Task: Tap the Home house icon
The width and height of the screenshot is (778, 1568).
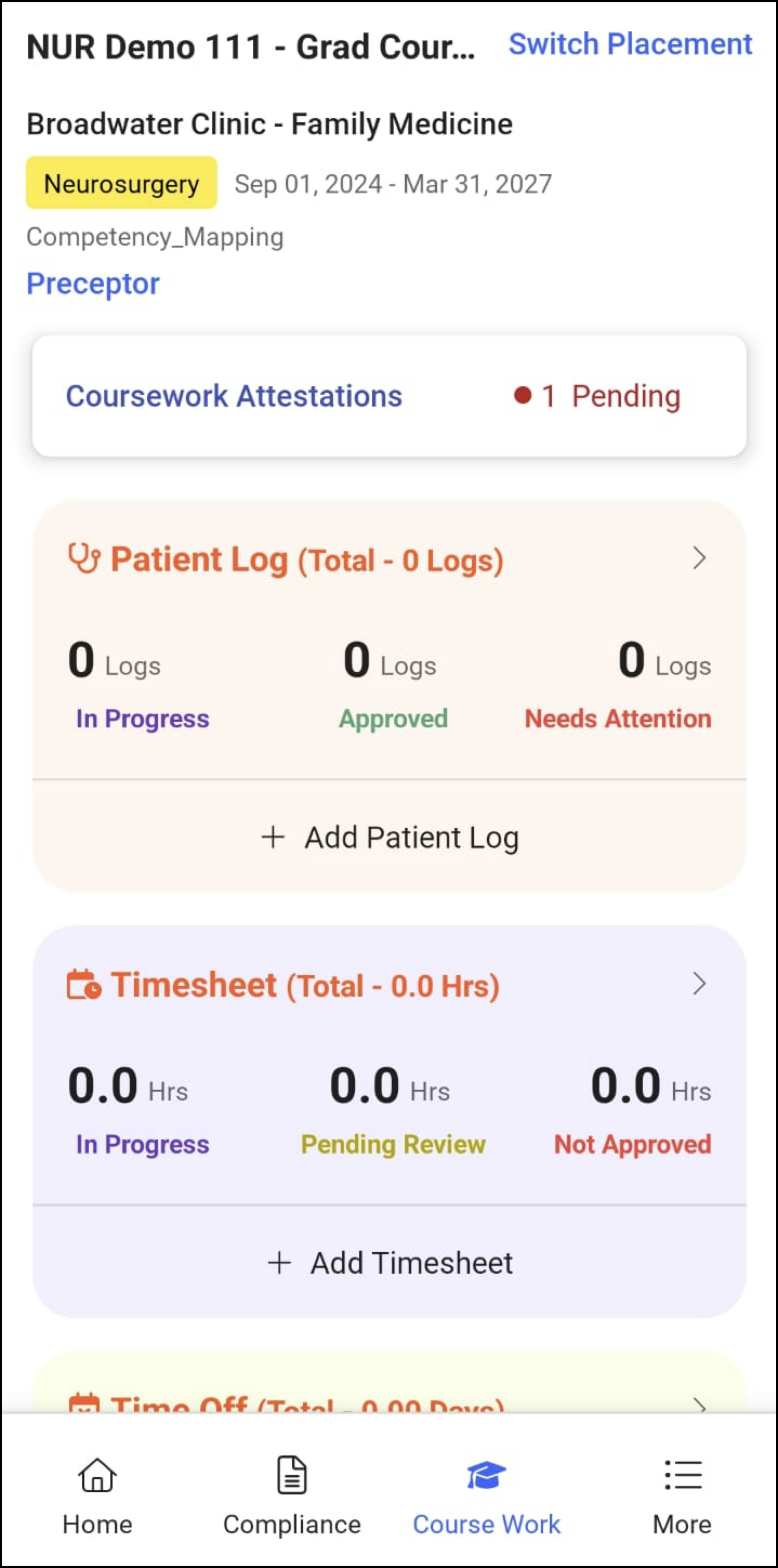Action: tap(97, 1475)
